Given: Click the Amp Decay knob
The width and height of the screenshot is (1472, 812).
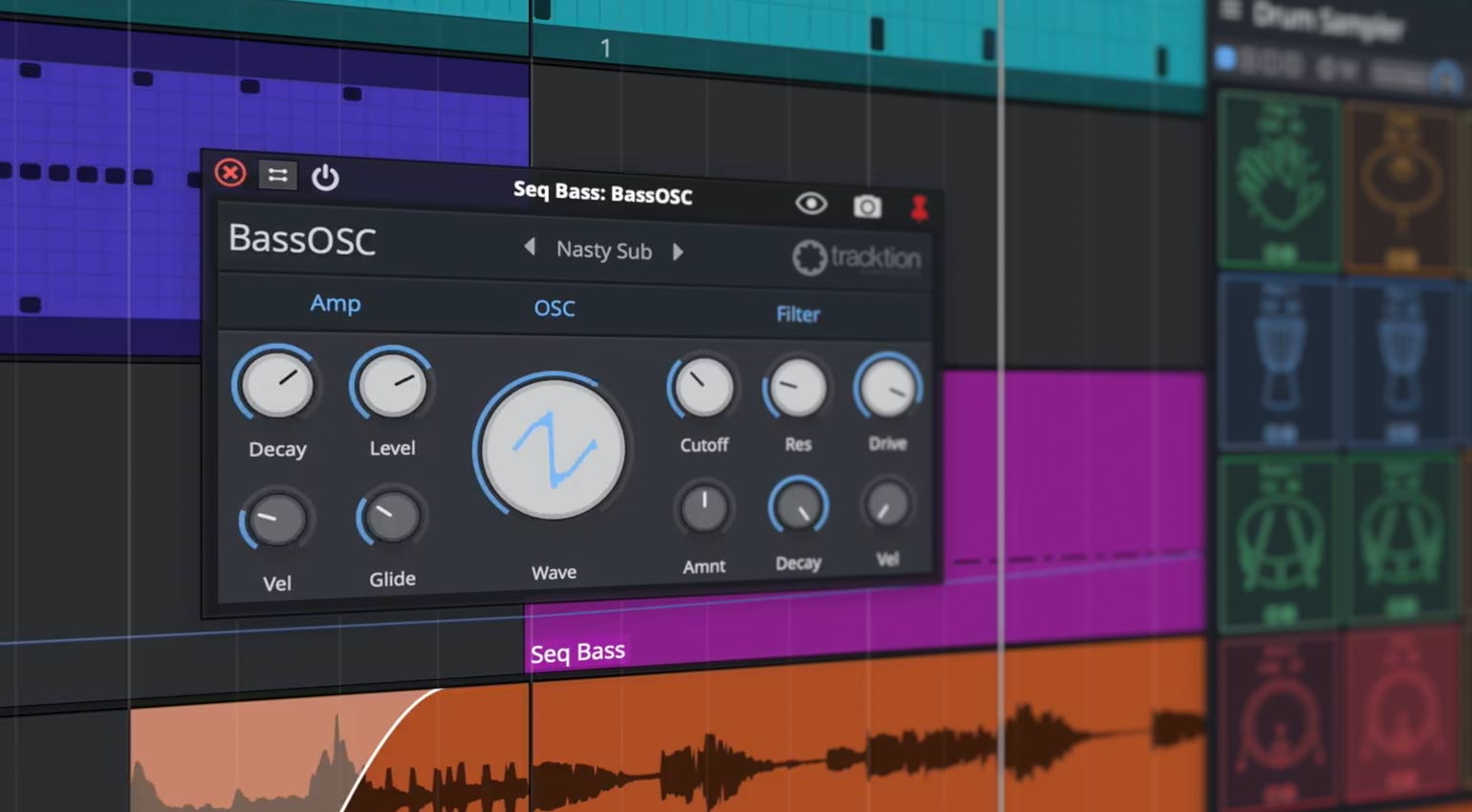Looking at the screenshot, I should [276, 384].
